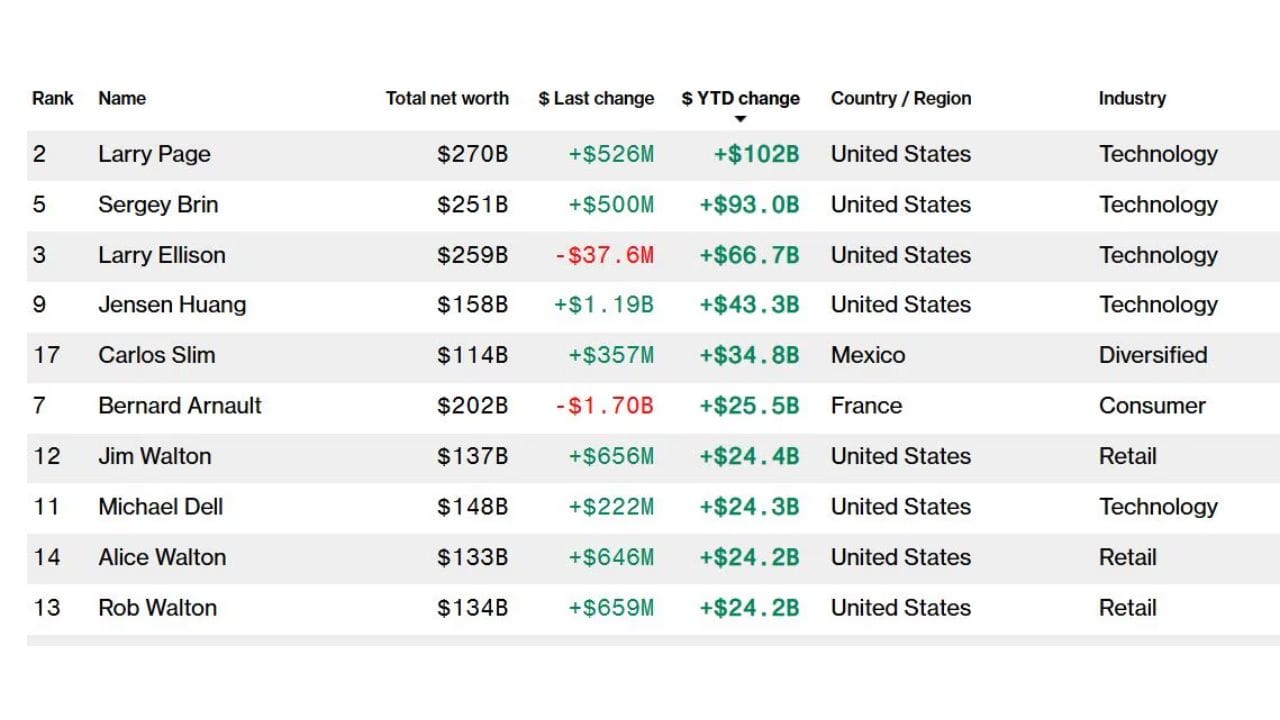
Task: Sort by the Rank column header
Action: click(52, 98)
